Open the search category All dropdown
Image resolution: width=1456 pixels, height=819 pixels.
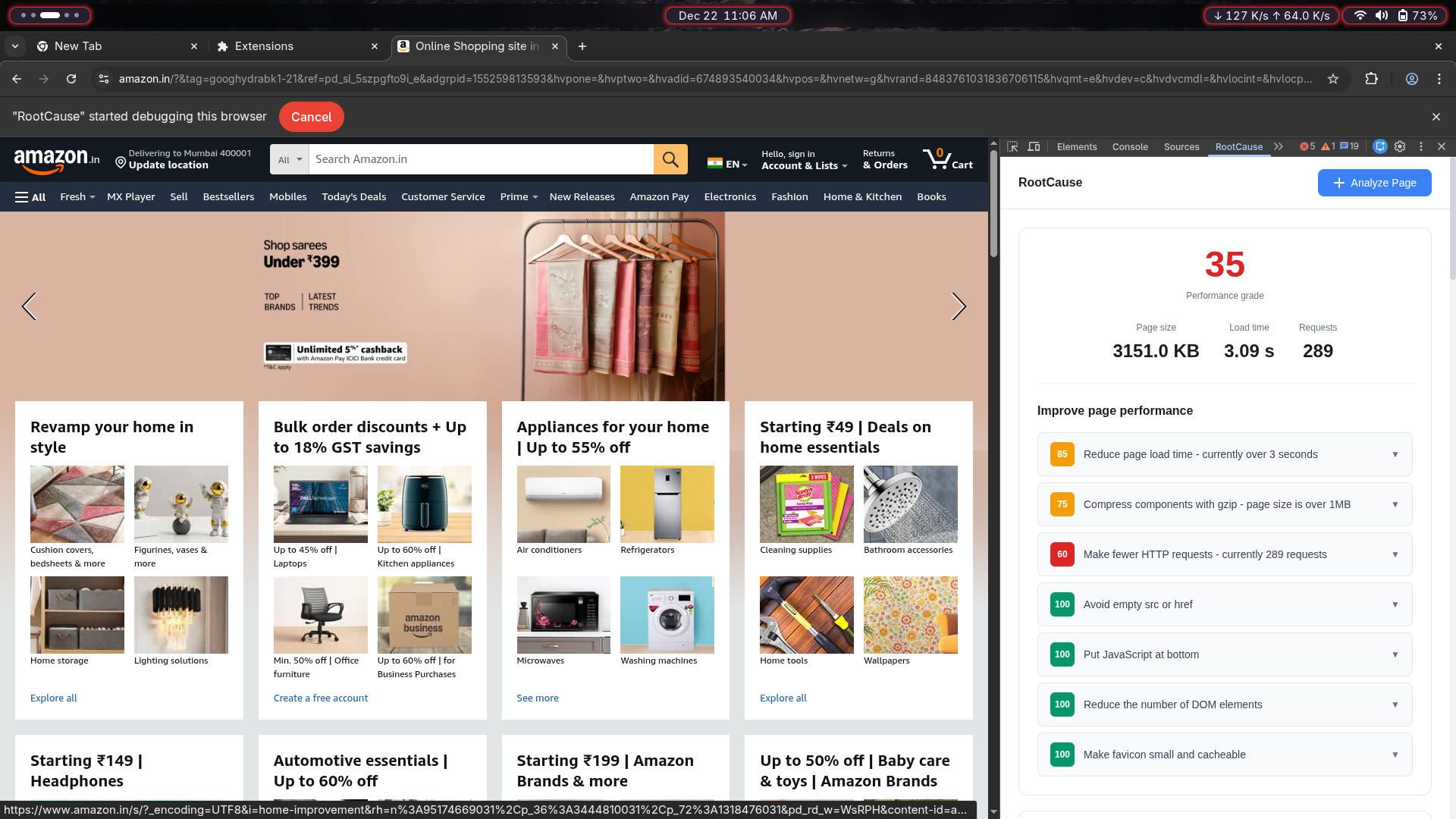tap(290, 159)
